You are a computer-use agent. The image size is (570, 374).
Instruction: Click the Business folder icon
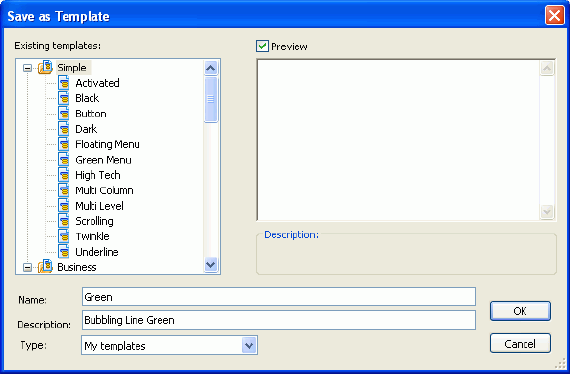tap(45, 267)
